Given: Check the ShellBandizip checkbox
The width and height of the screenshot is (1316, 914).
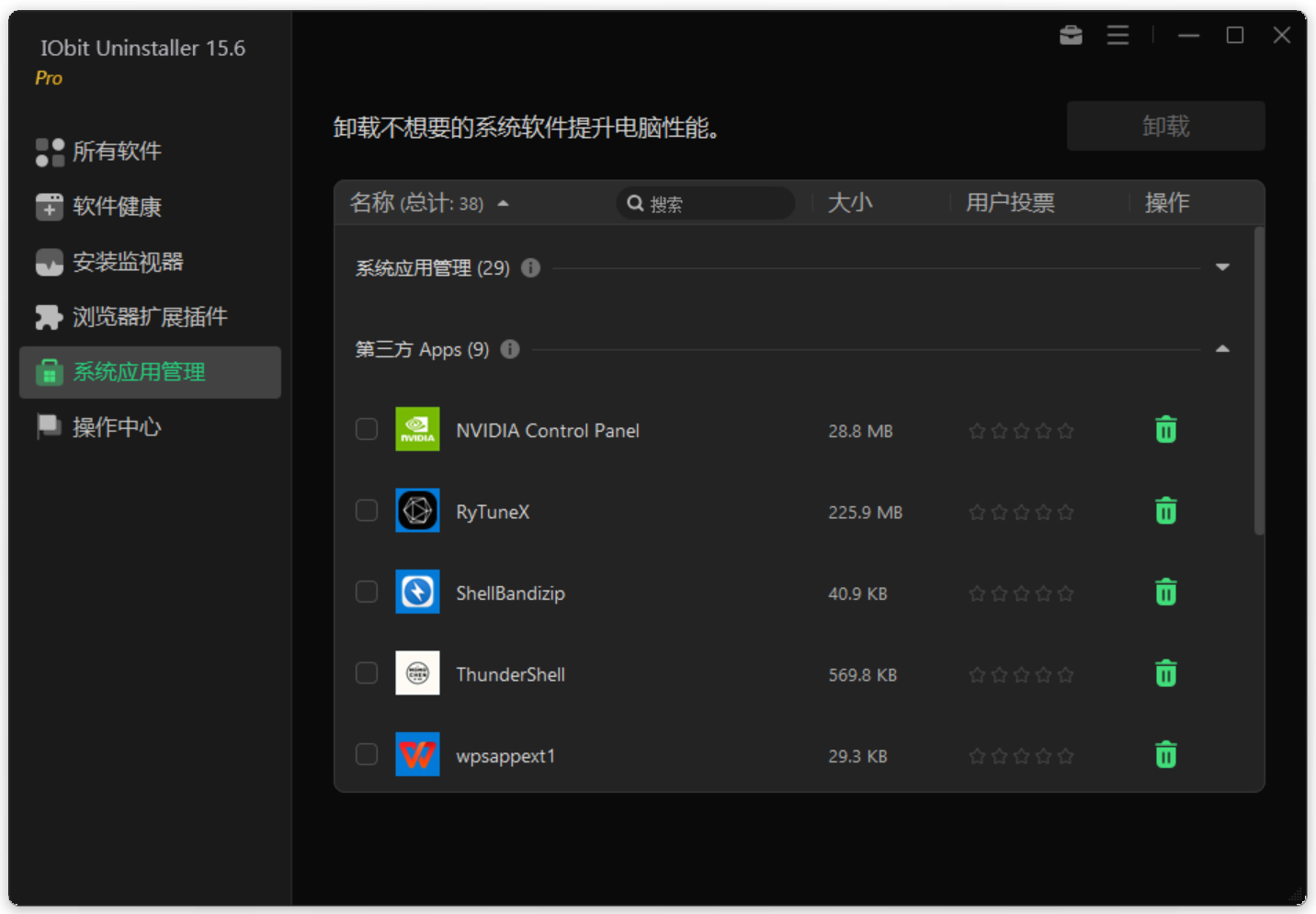Looking at the screenshot, I should pyautogui.click(x=367, y=592).
